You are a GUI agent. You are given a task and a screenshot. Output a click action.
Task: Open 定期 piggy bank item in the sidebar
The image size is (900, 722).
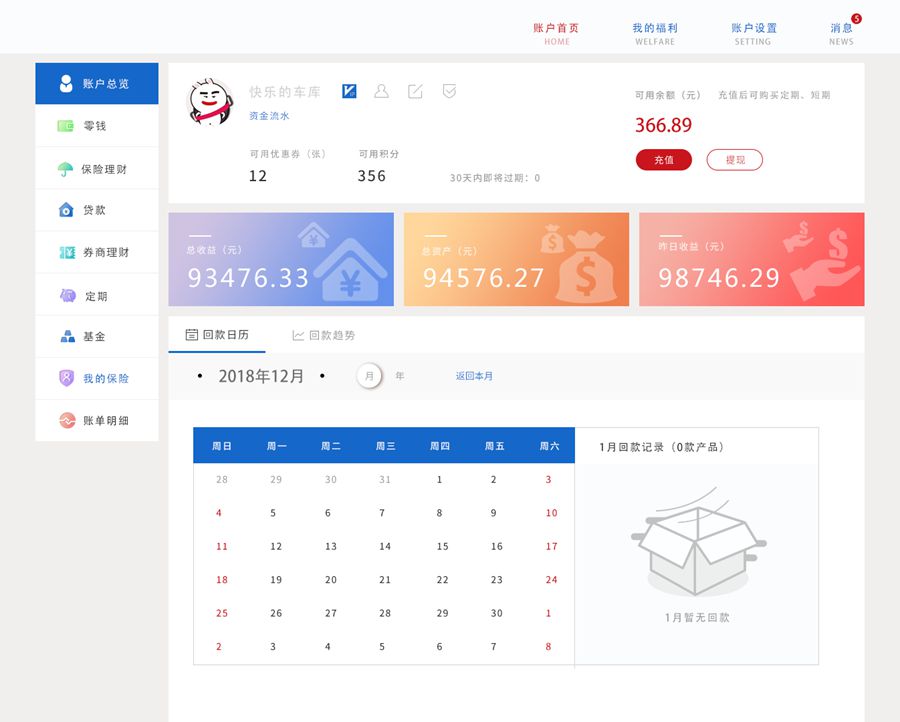pos(96,296)
